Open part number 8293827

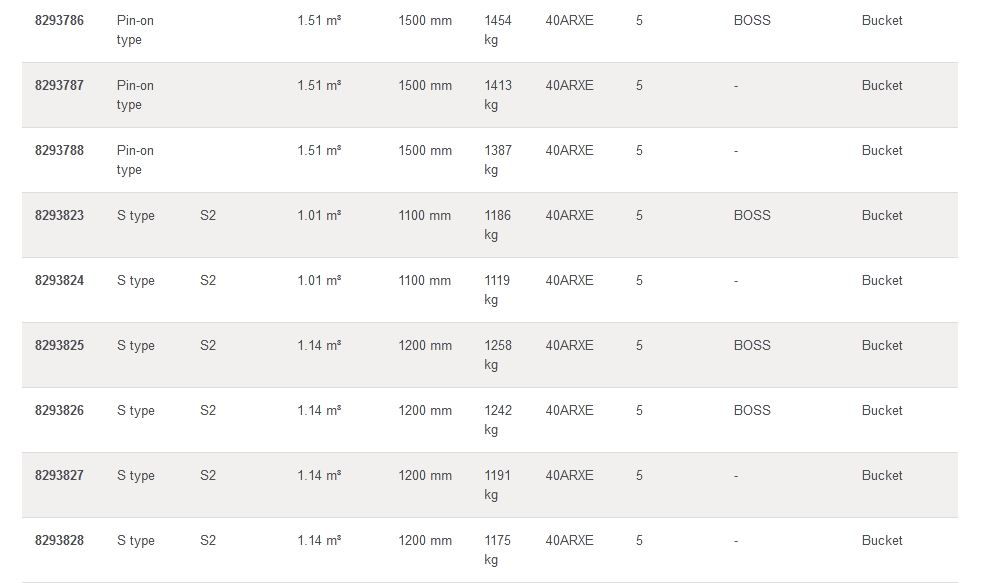(x=59, y=475)
